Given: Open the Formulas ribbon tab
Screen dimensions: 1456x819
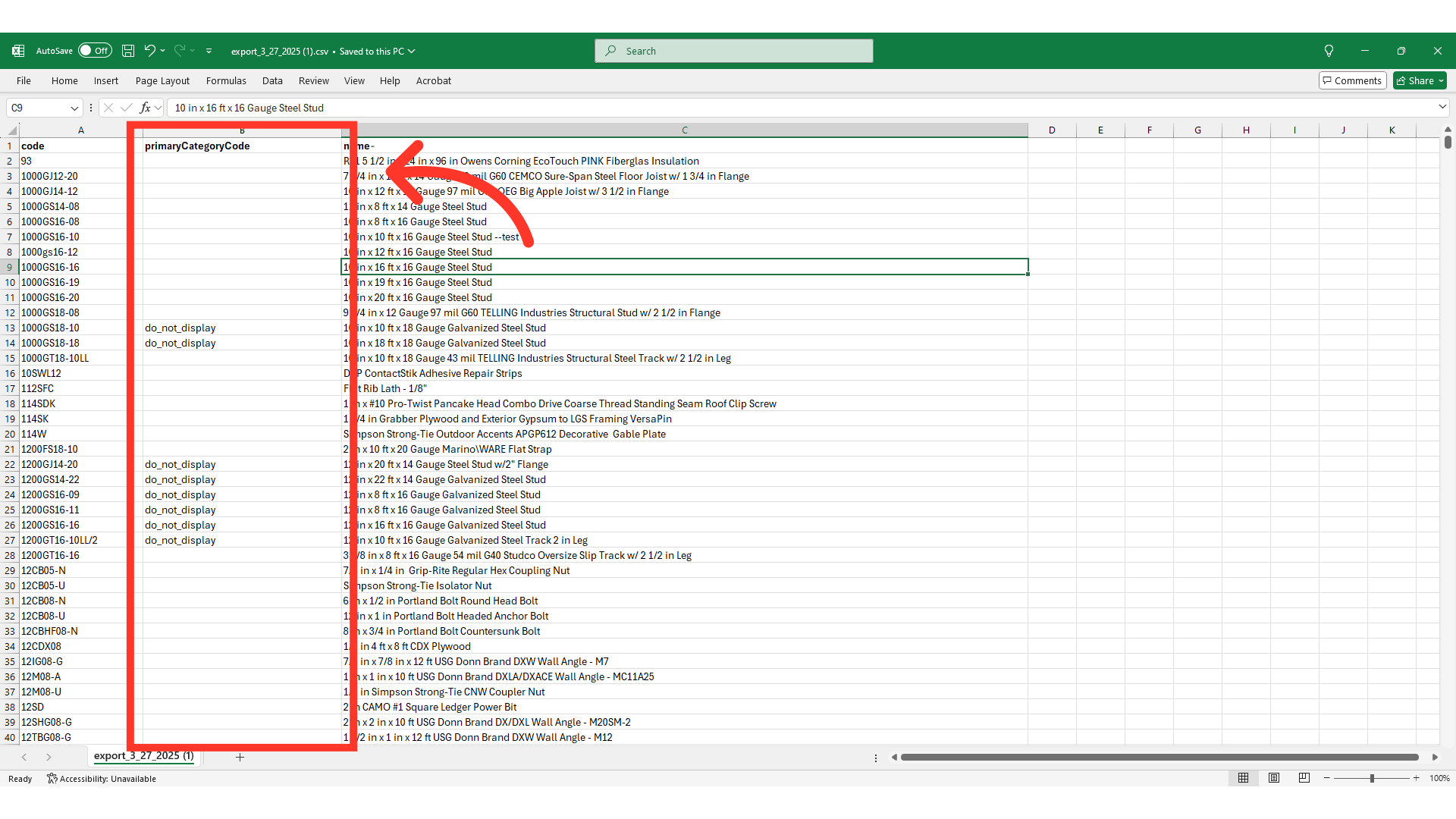Looking at the screenshot, I should (226, 80).
